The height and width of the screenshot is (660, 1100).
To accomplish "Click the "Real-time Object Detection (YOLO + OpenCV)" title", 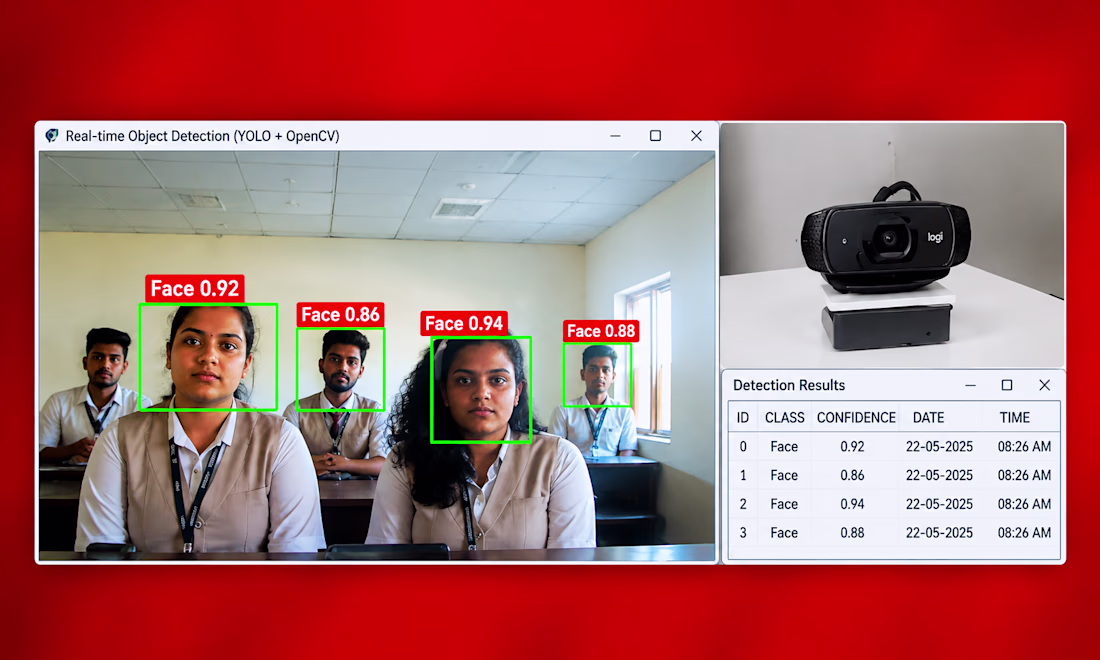I will click(202, 136).
